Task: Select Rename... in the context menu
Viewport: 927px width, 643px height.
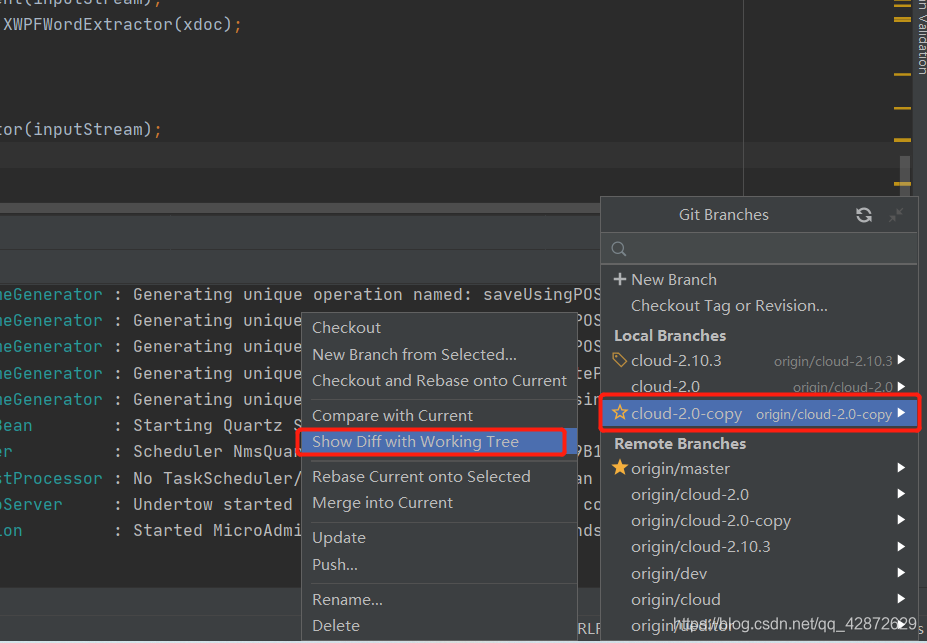Action: [439, 599]
